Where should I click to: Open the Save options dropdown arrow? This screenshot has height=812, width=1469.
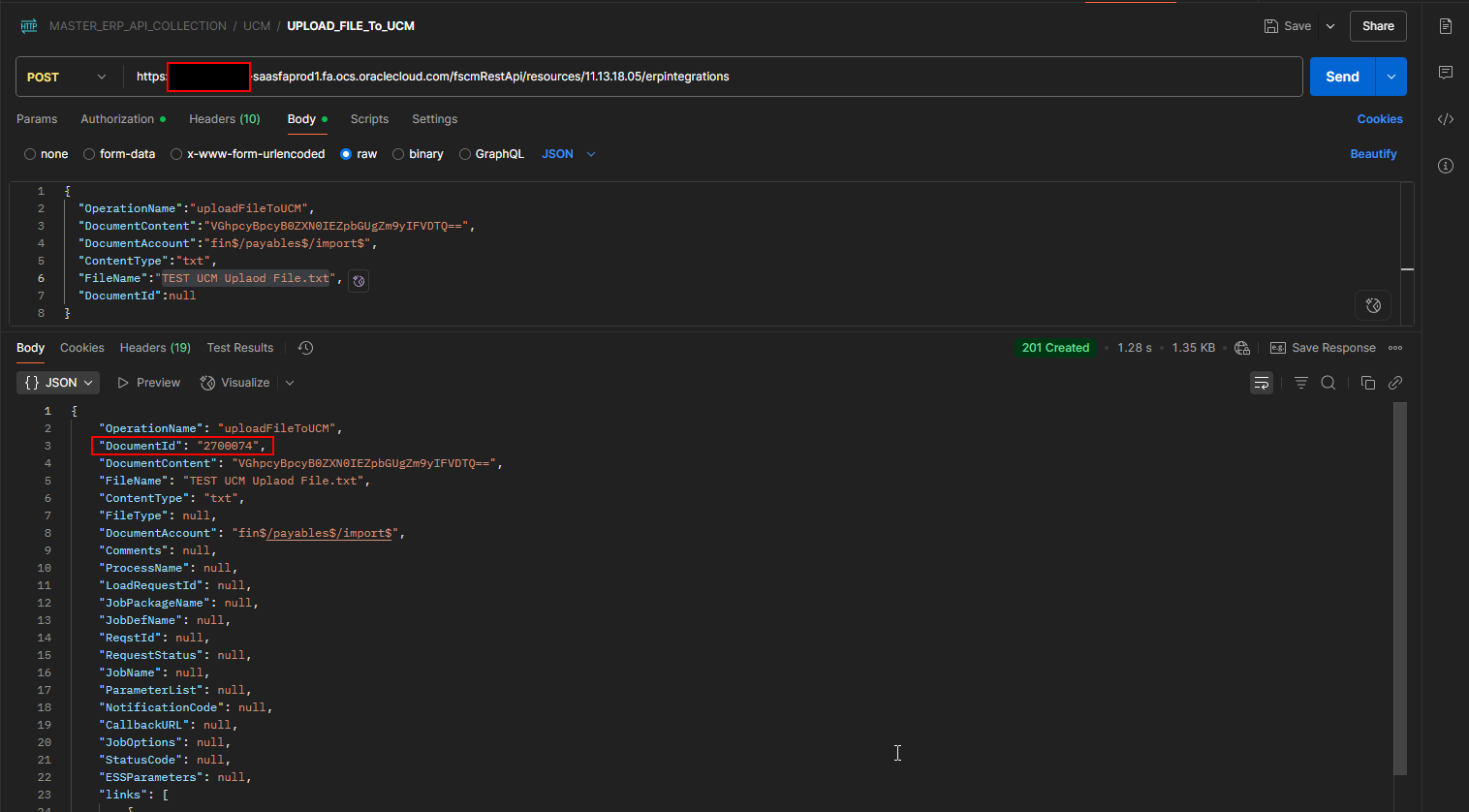pyautogui.click(x=1330, y=26)
